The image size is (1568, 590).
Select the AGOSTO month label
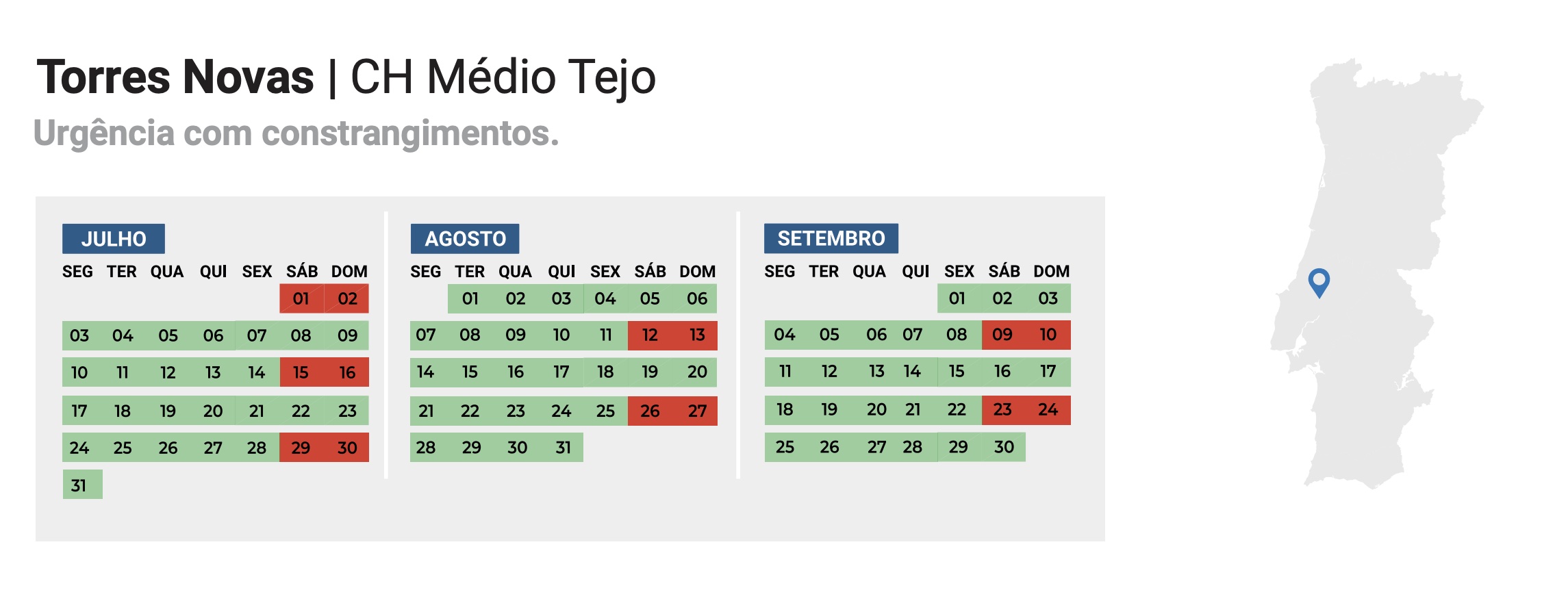(x=465, y=239)
